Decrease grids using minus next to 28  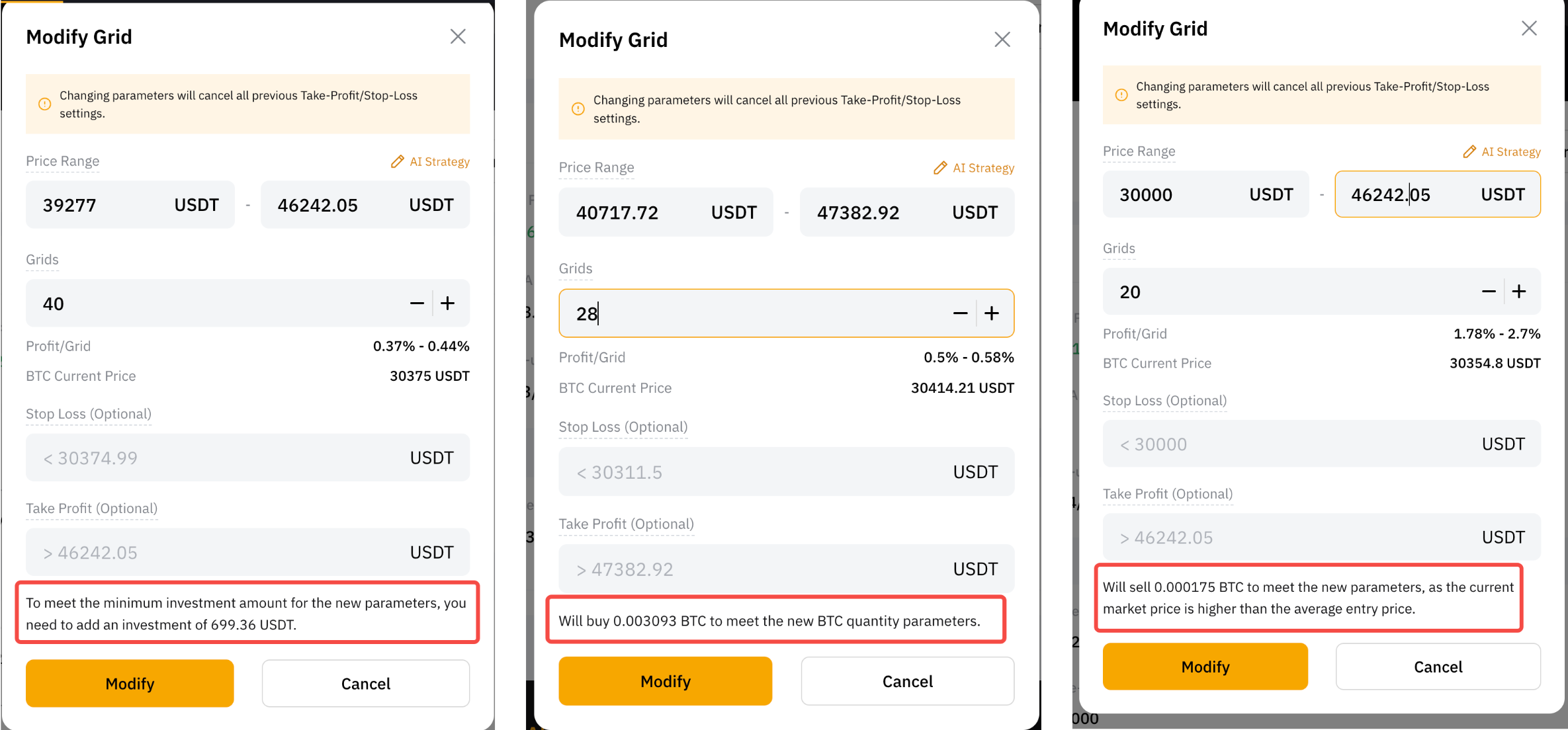coord(961,313)
